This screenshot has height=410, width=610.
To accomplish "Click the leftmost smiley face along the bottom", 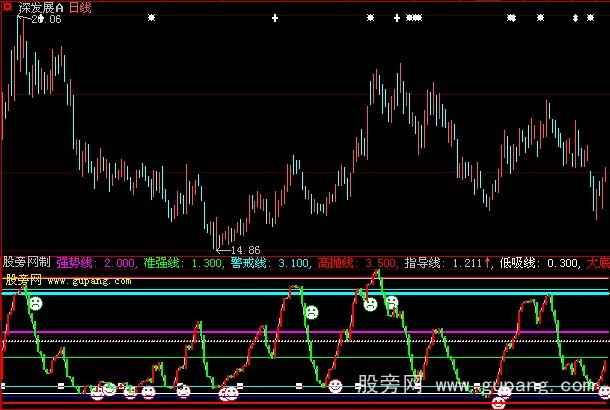I will pos(98,393).
